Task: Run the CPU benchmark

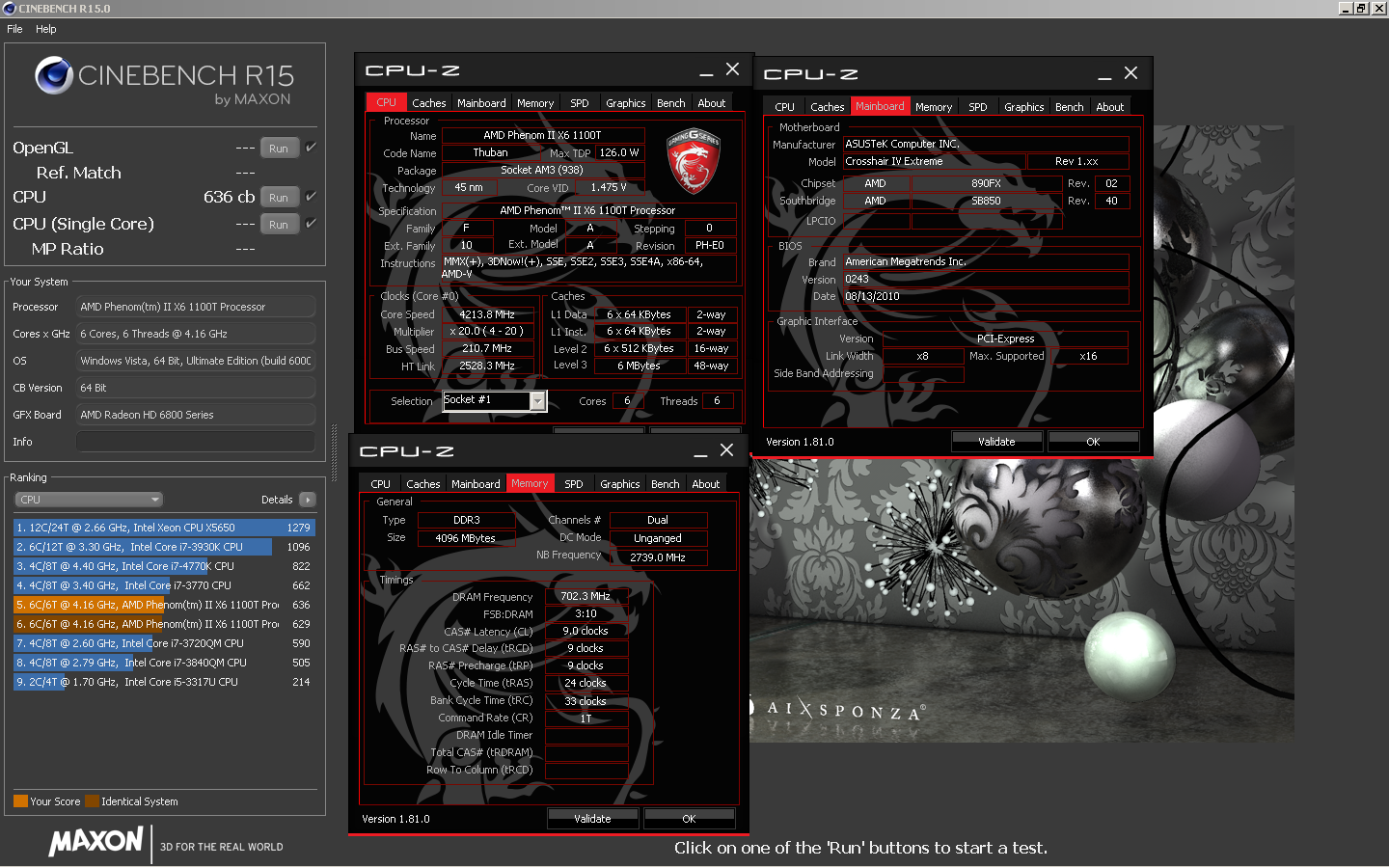Action: 279,198
